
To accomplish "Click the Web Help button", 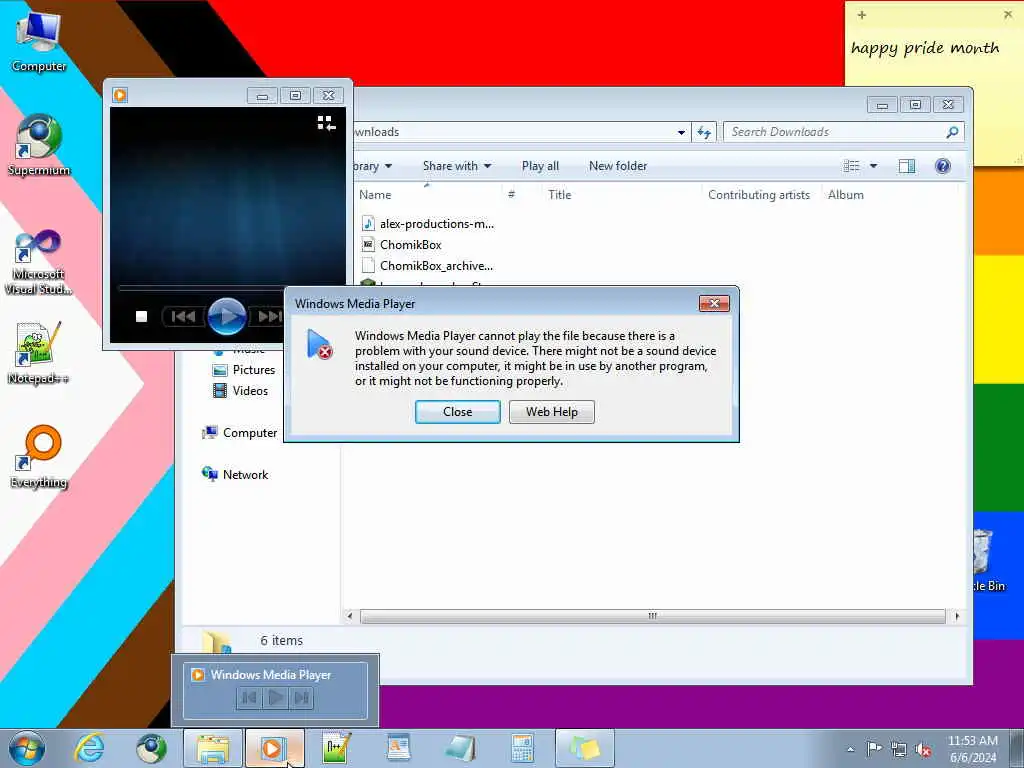I will click(551, 412).
